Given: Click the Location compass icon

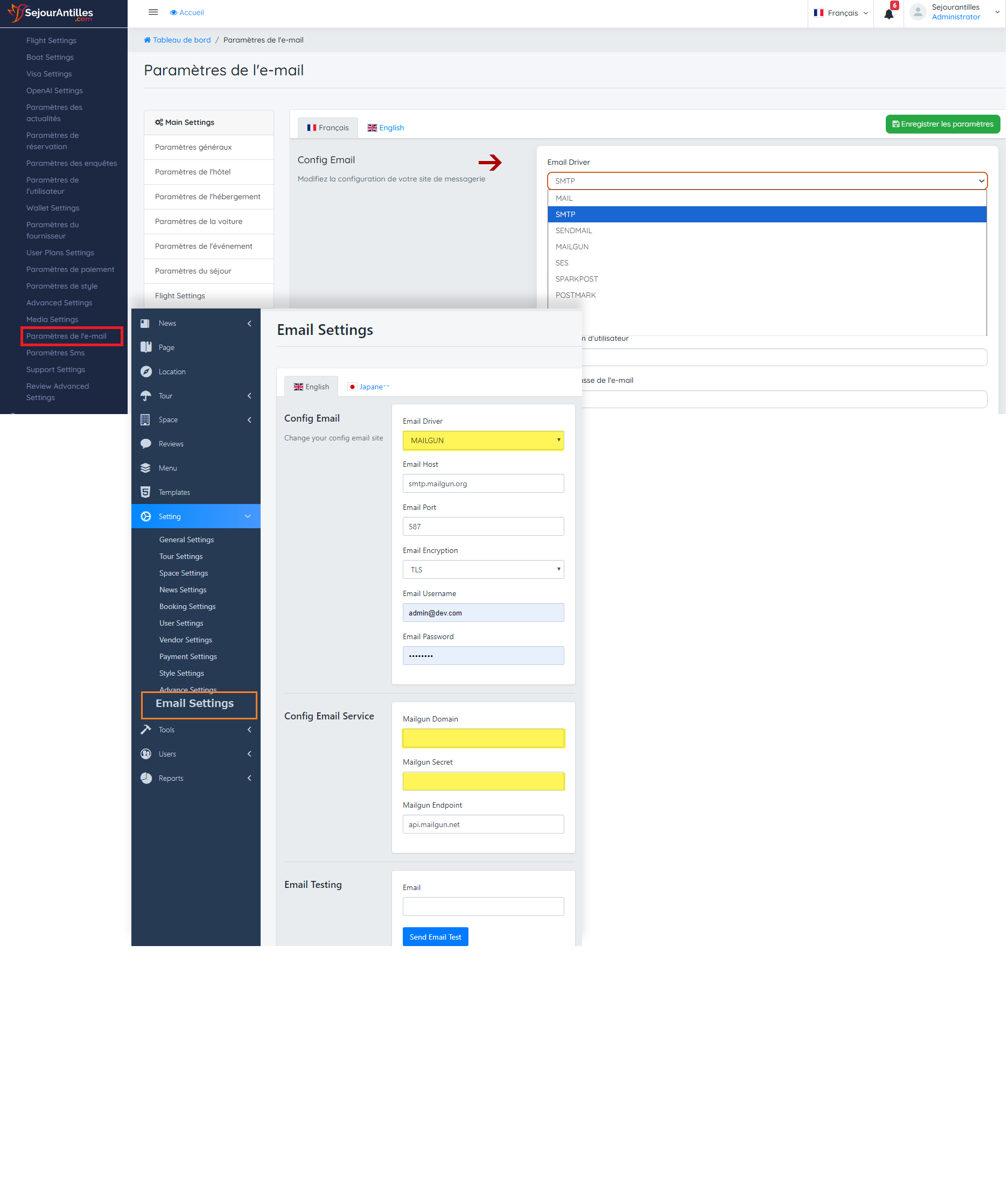Looking at the screenshot, I should point(146,372).
